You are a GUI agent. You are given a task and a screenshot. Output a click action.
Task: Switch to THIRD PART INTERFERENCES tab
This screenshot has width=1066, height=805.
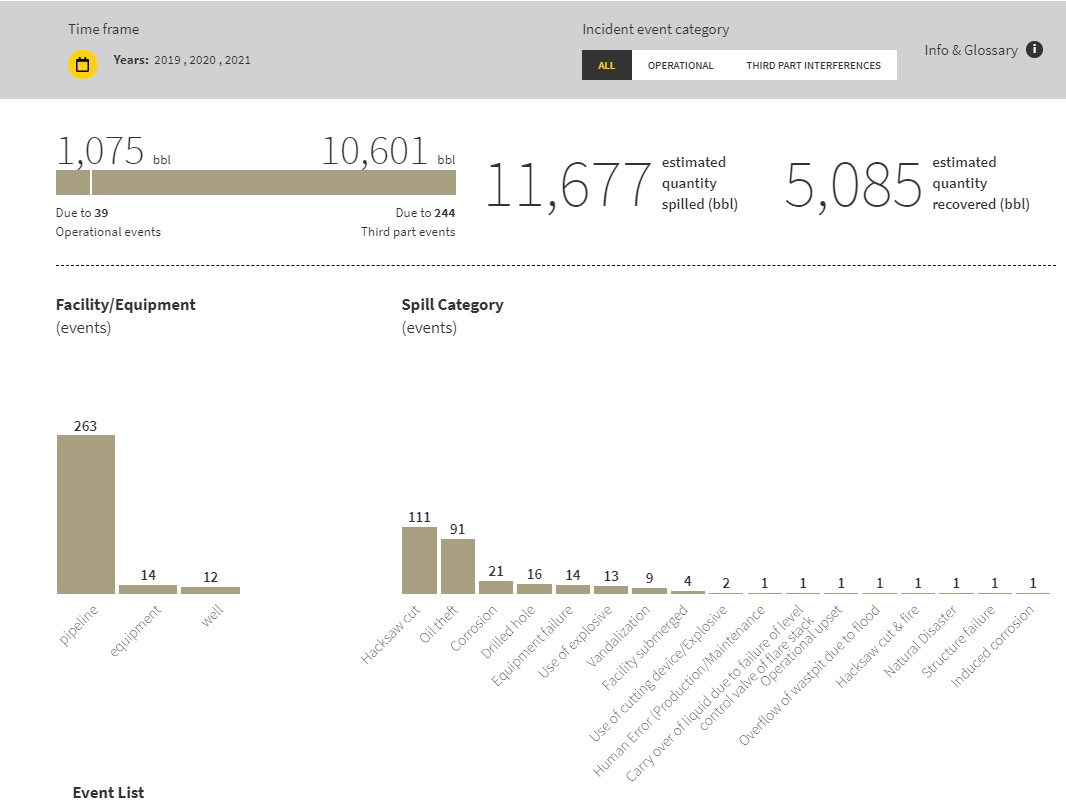(x=813, y=65)
